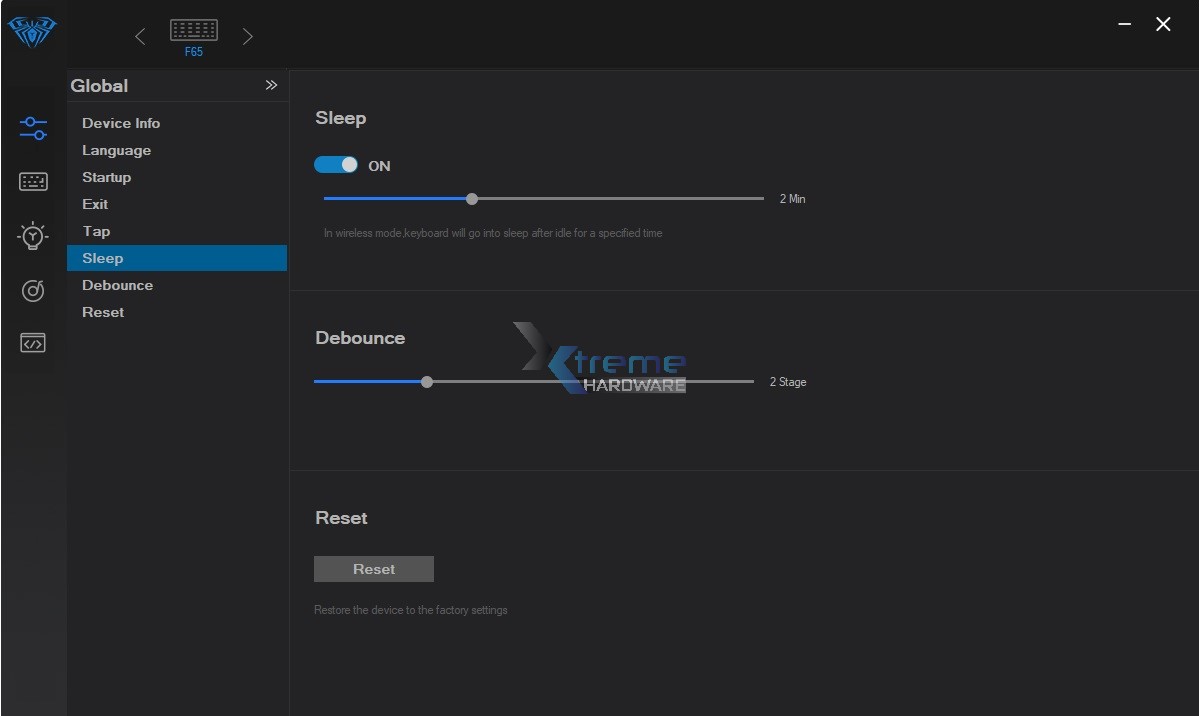Turn off the Sleep ON toggle

click(x=336, y=165)
